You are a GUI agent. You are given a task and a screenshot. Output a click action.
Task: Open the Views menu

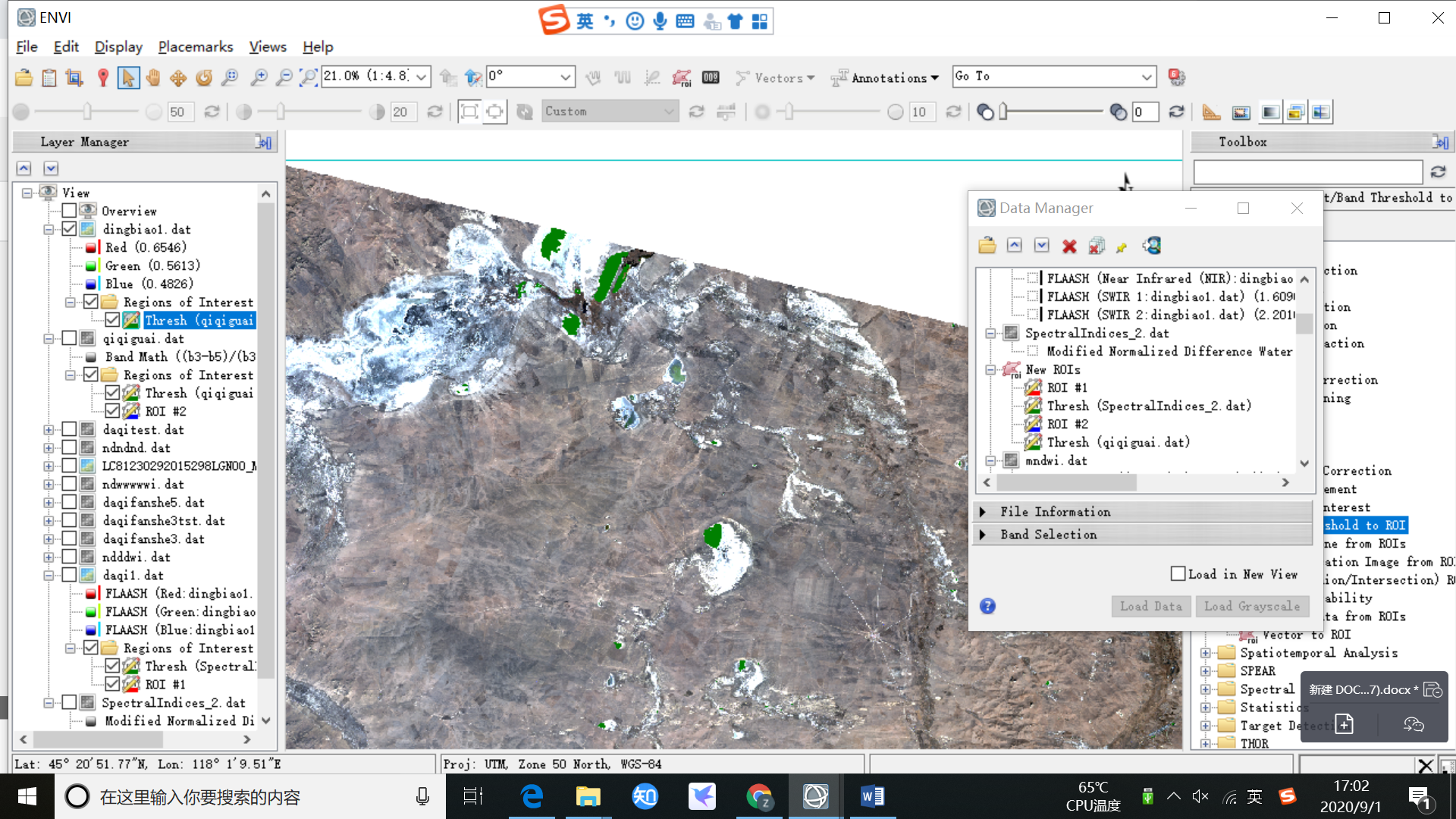268,46
